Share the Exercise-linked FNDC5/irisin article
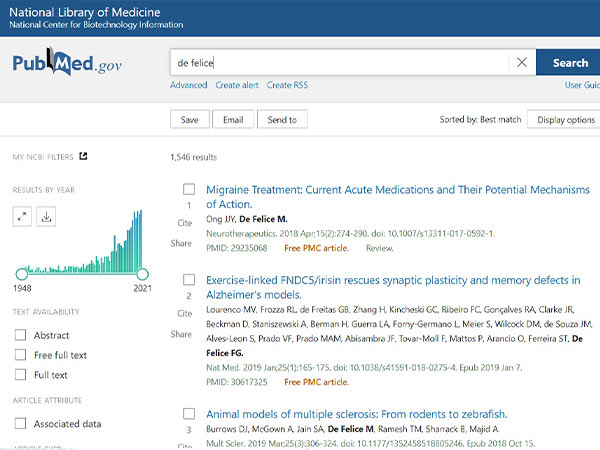Viewport: 600px width, 450px height. point(181,334)
